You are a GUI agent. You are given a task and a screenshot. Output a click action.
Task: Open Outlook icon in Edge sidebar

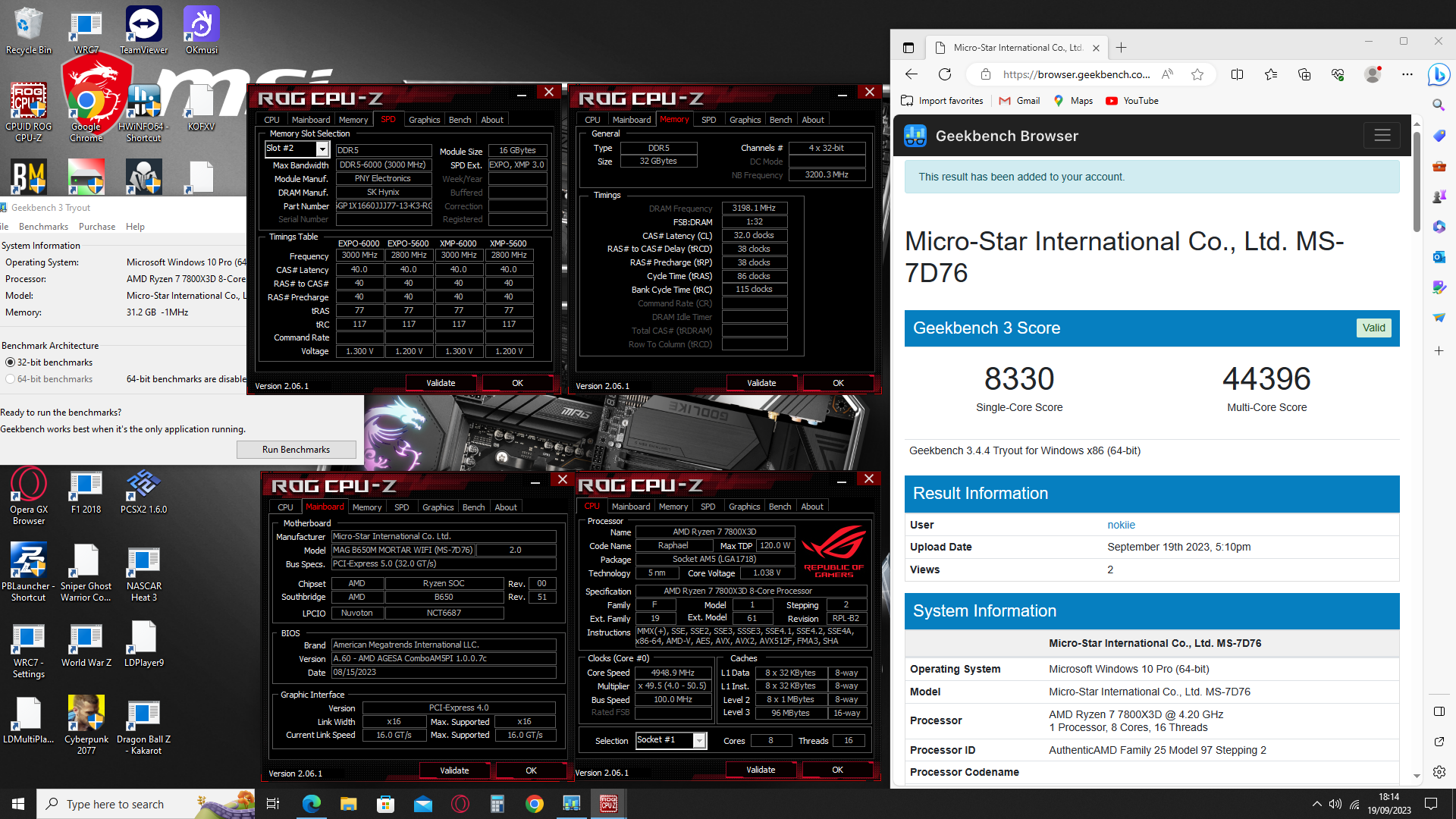tap(1439, 257)
